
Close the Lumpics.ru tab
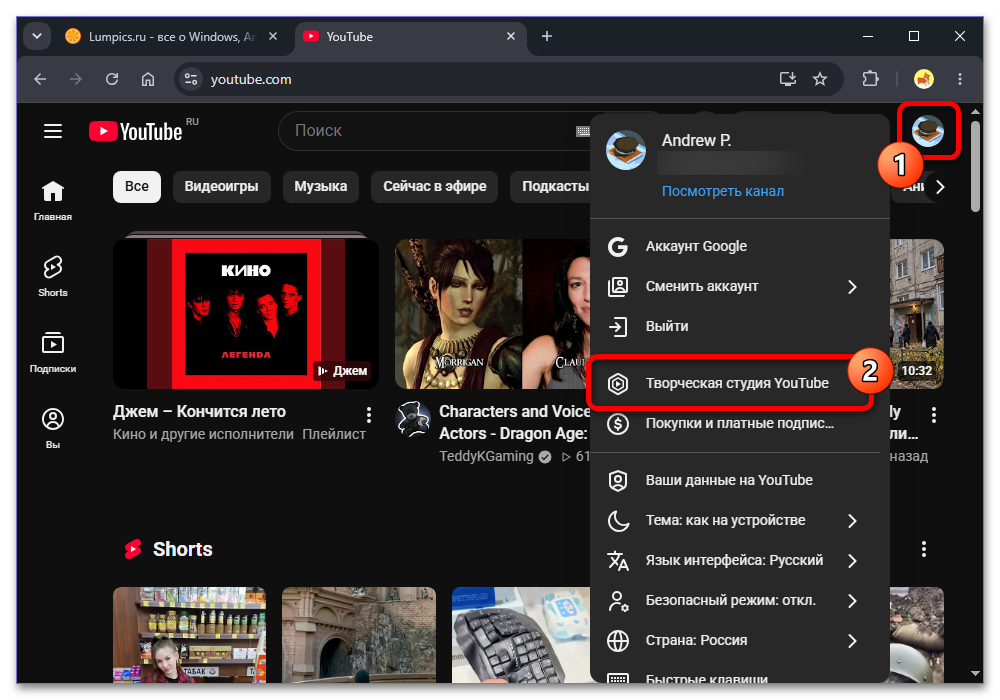click(273, 36)
